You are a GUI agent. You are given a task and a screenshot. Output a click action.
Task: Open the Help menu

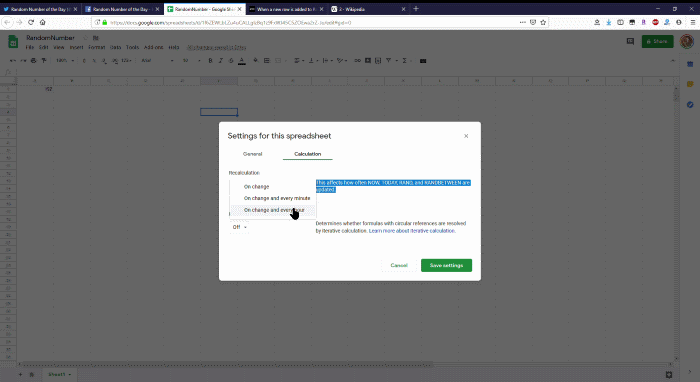click(x=174, y=47)
